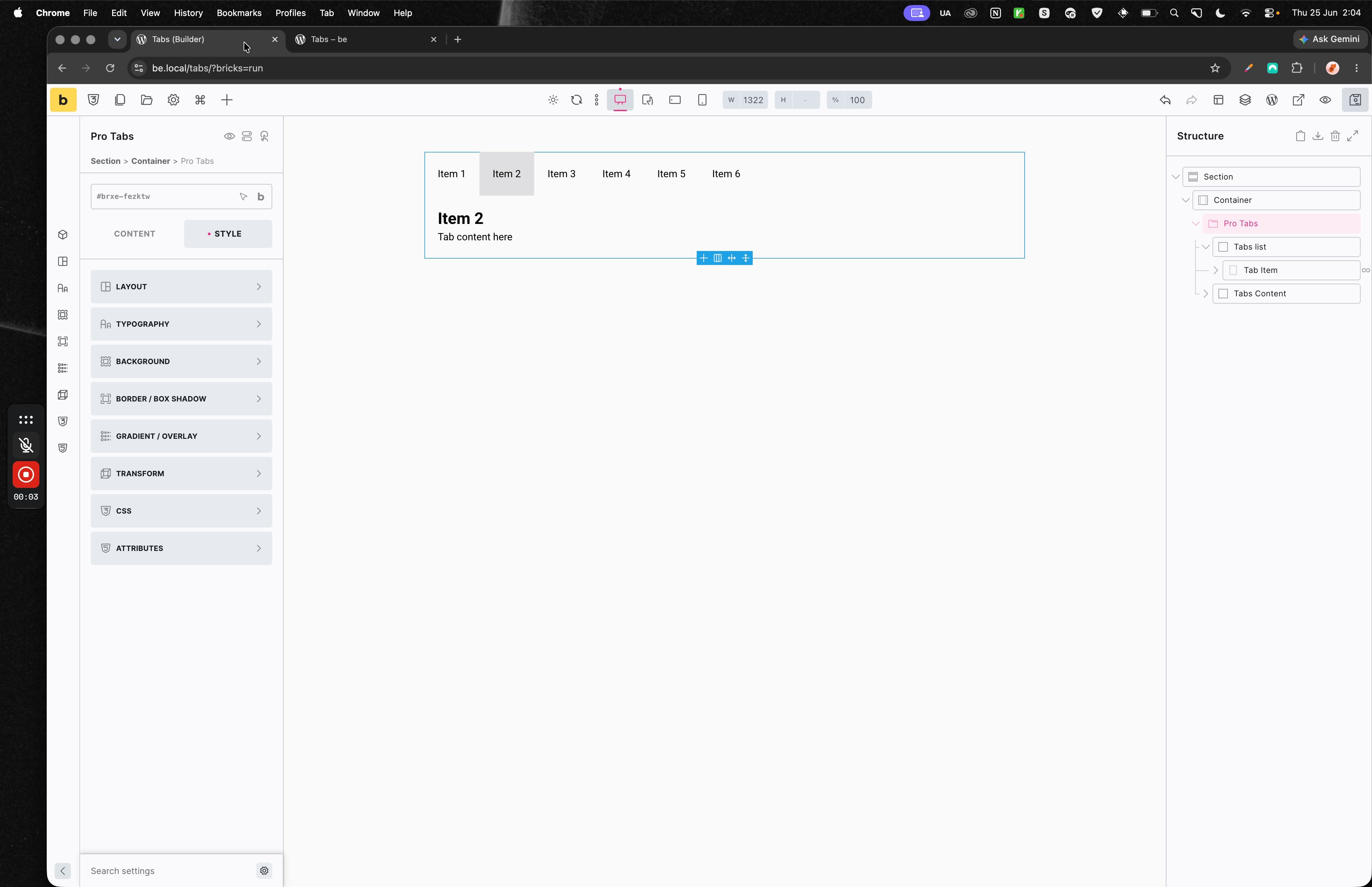Viewport: 1372px width, 887px height.
Task: Select the mobile portrait breakpoint icon
Action: pyautogui.click(x=702, y=100)
